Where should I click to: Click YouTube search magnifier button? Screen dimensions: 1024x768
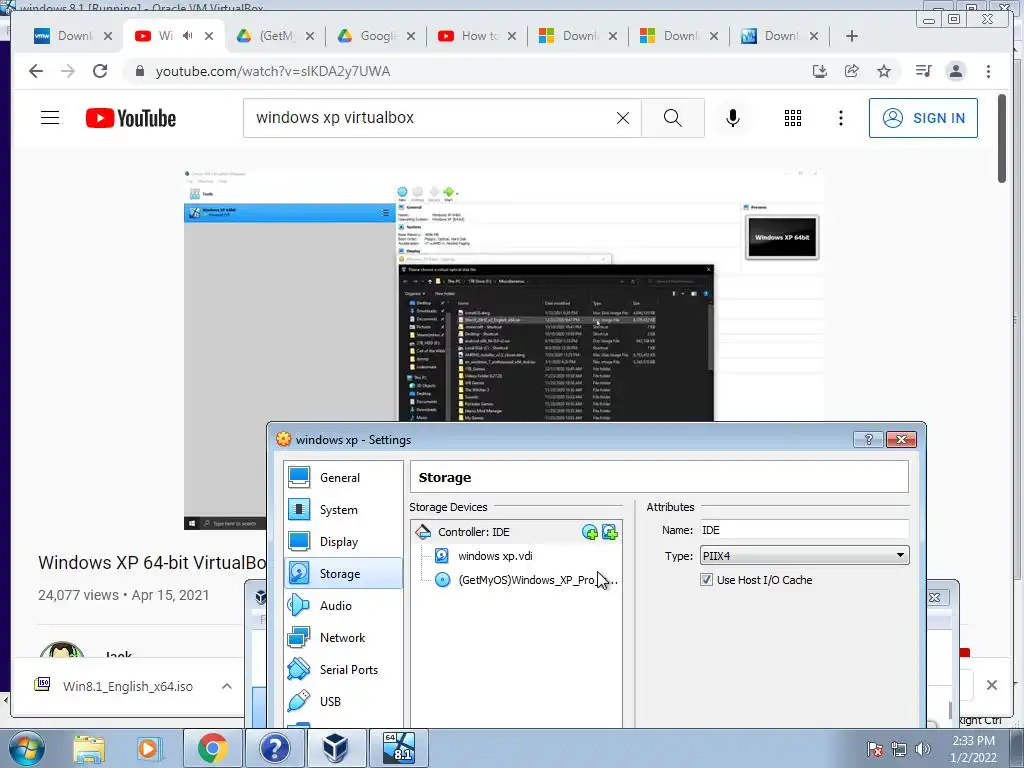(x=673, y=118)
